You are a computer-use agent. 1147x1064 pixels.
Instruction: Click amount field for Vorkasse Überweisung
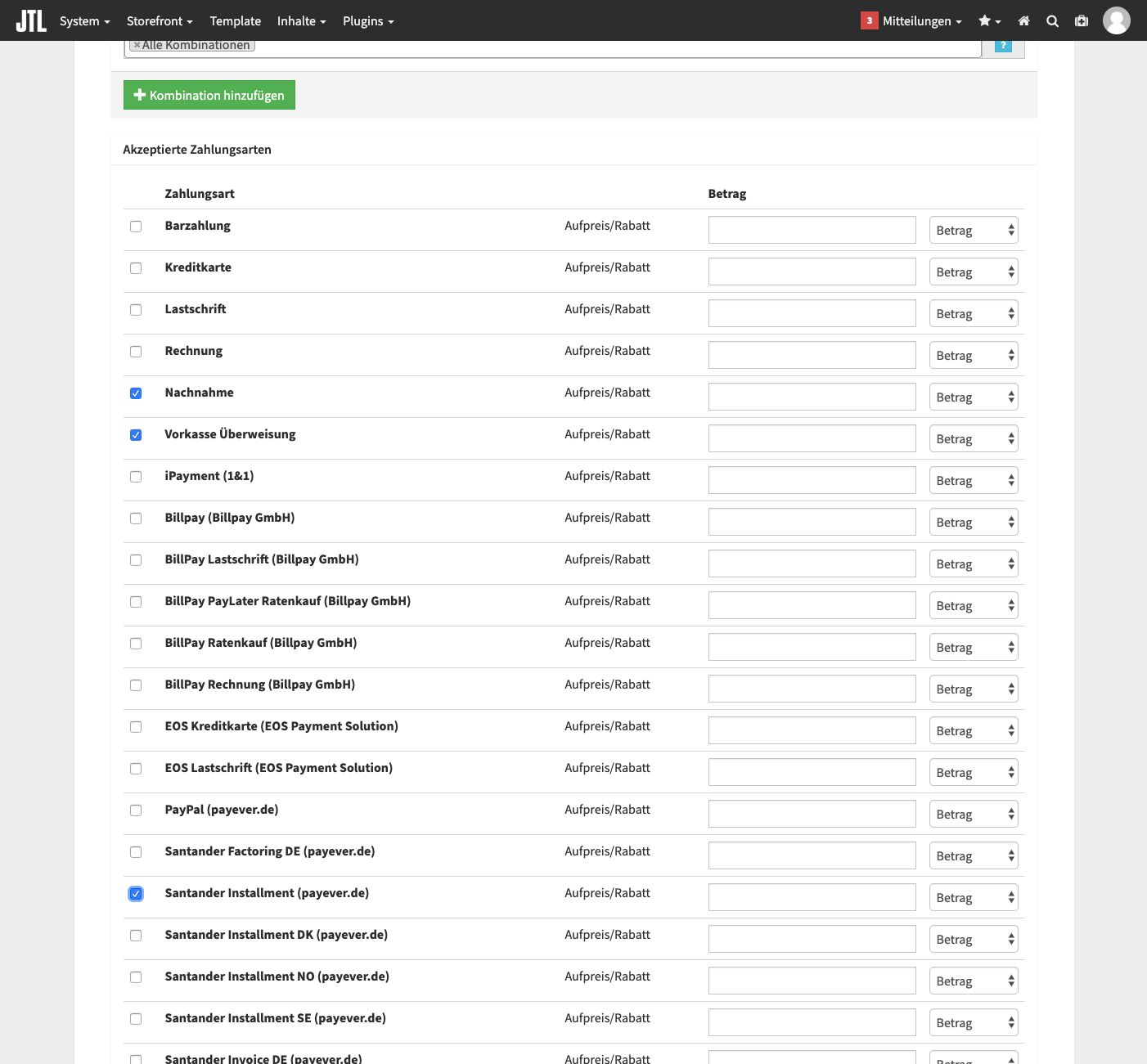(812, 438)
